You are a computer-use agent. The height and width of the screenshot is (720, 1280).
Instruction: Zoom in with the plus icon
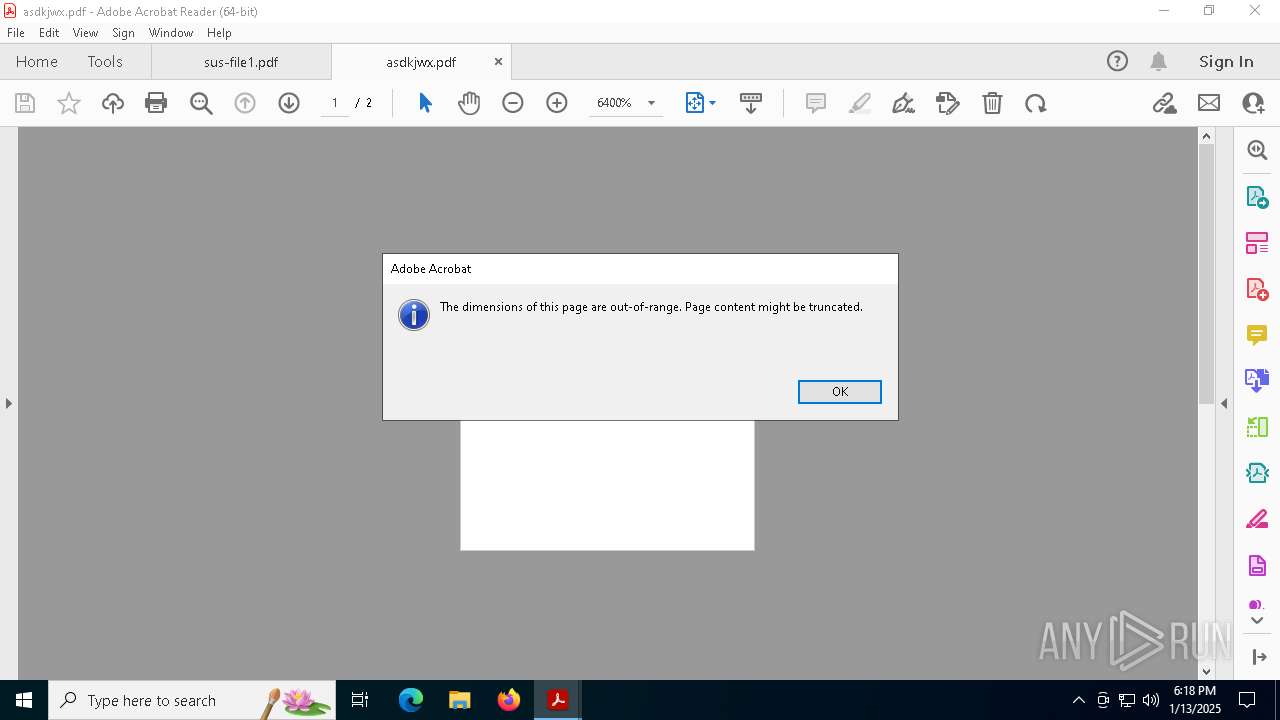pyautogui.click(x=557, y=103)
